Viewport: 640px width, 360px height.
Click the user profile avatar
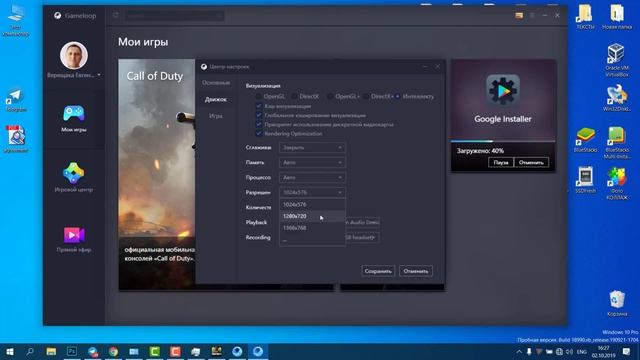click(x=74, y=55)
